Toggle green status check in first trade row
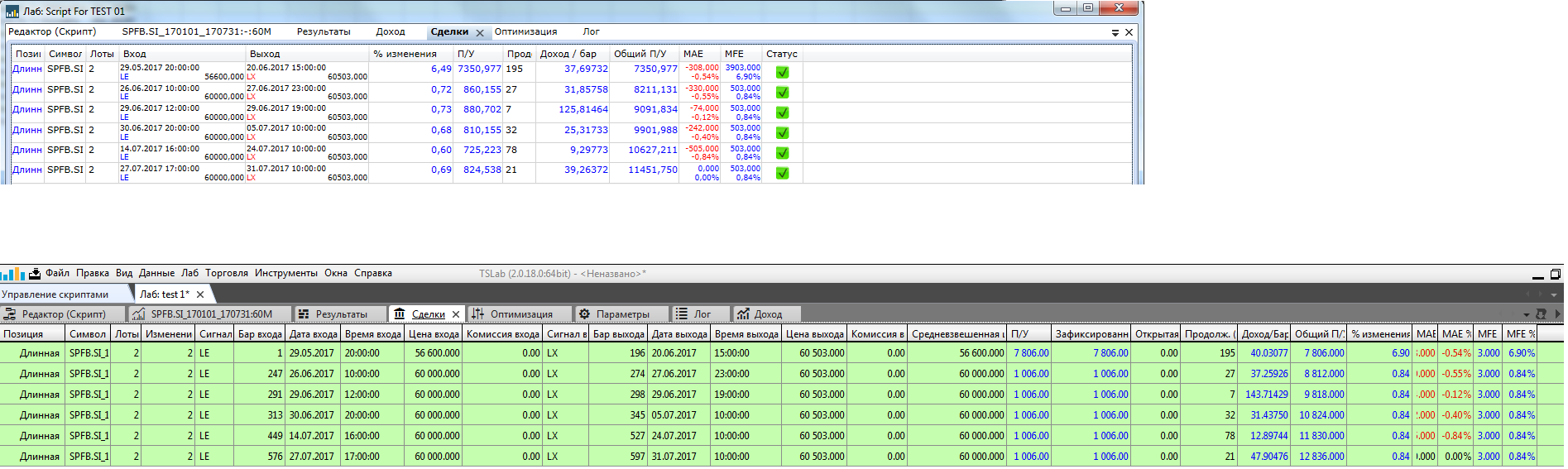The height and width of the screenshot is (469, 1568). pyautogui.click(x=782, y=73)
